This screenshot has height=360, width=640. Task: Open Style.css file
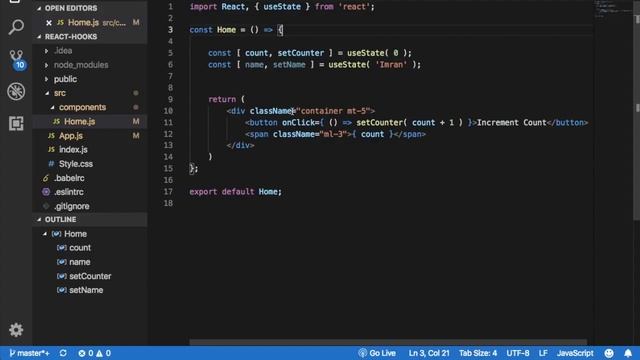point(76,164)
